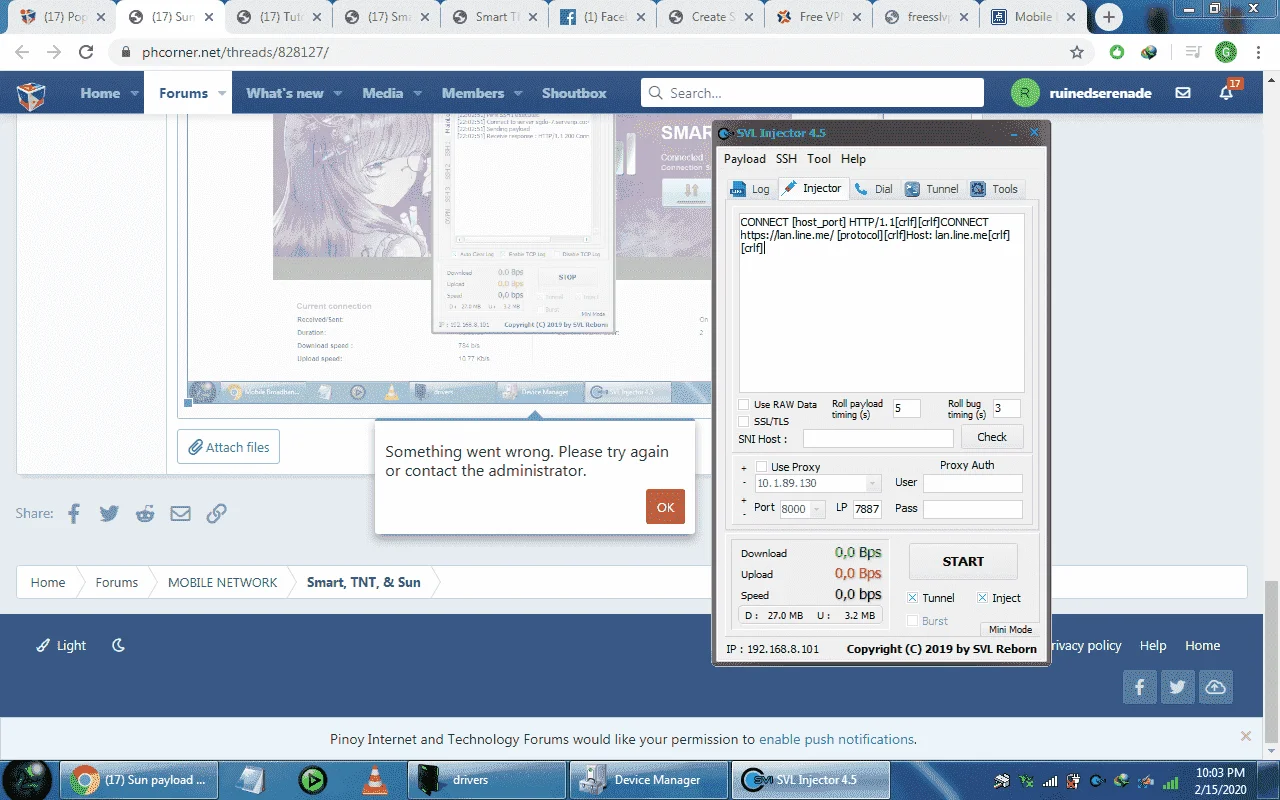The width and height of the screenshot is (1280, 800).
Task: Focus the Proxy Auth Pass field
Action: click(x=972, y=509)
